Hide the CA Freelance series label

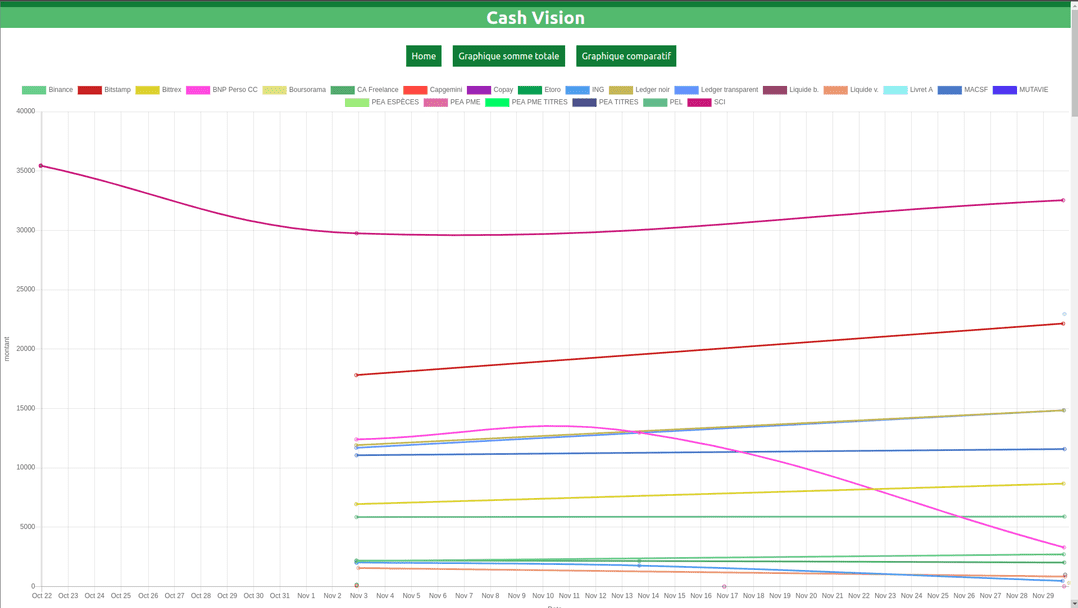tap(377, 90)
